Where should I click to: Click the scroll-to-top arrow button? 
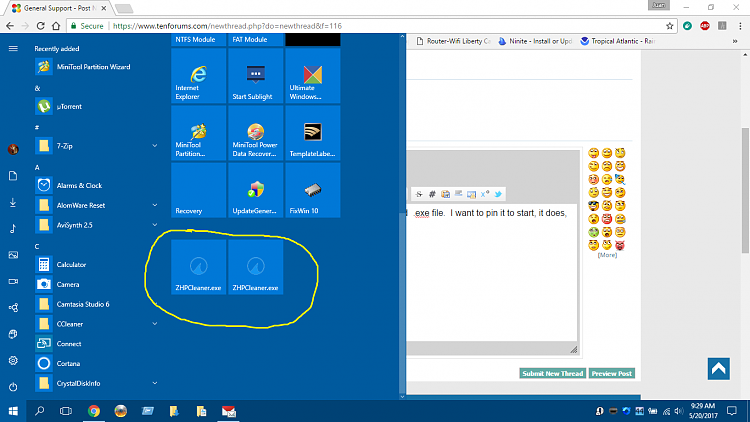tap(718, 369)
